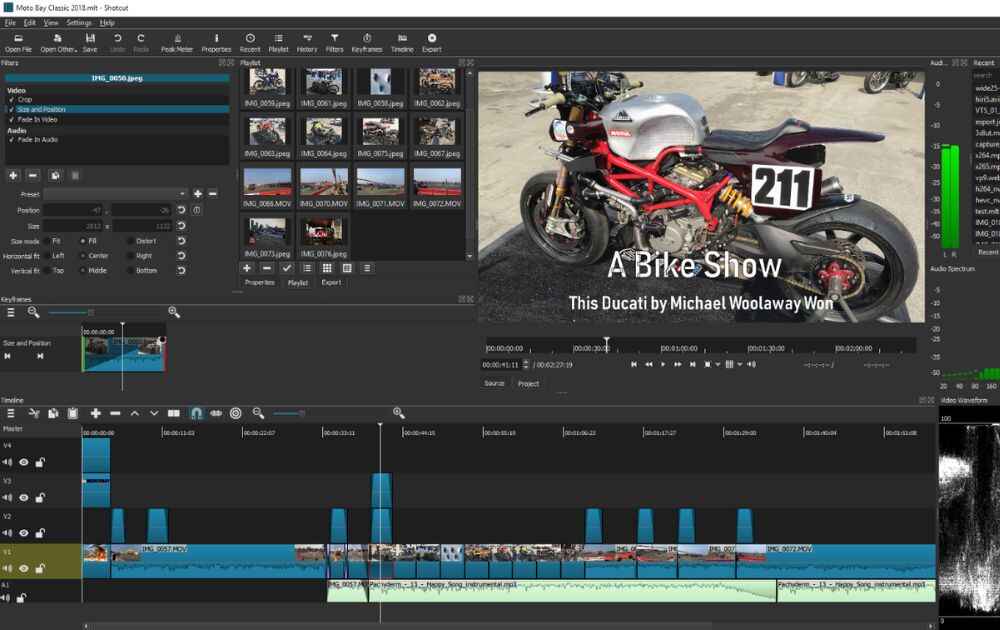Uncheck the Fade In Video filter
Viewport: 1000px width, 630px height.
click(x=11, y=119)
